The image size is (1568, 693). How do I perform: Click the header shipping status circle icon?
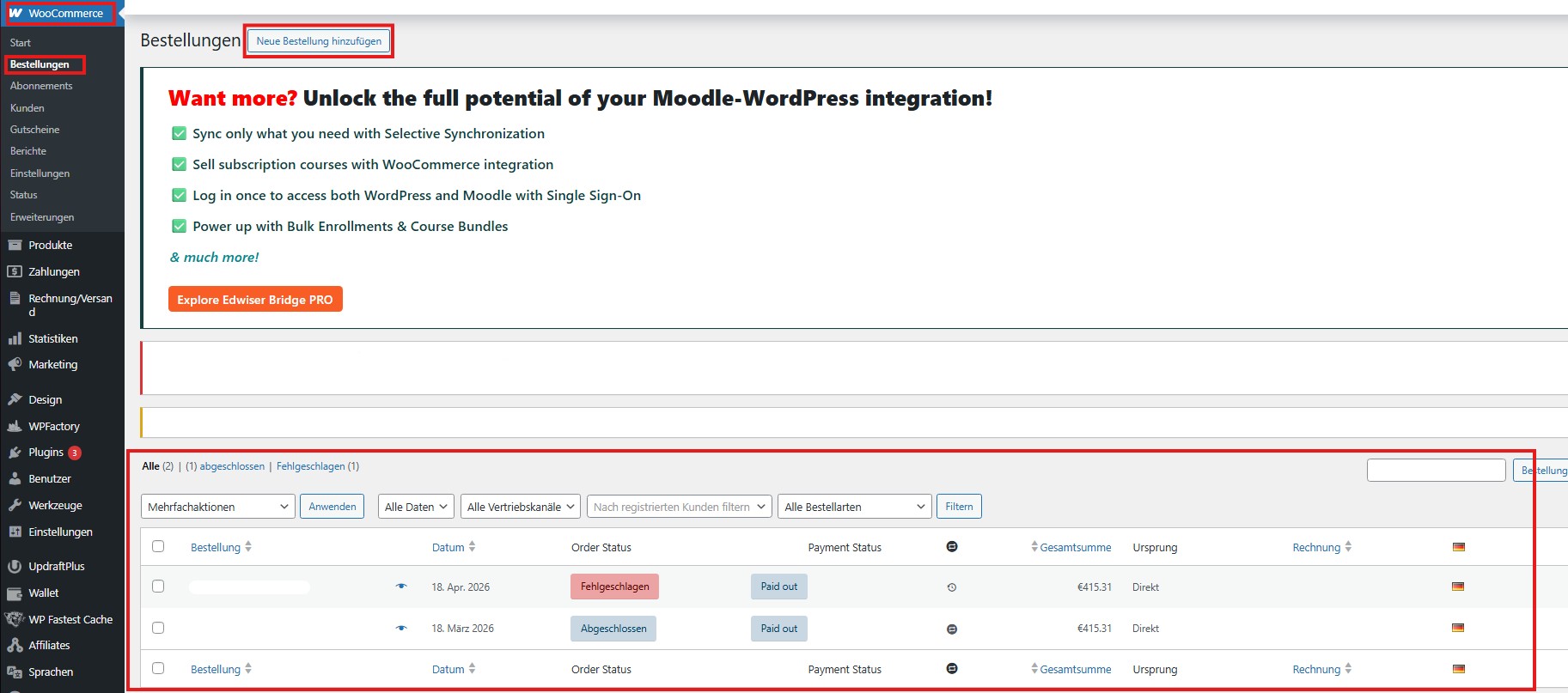click(952, 546)
